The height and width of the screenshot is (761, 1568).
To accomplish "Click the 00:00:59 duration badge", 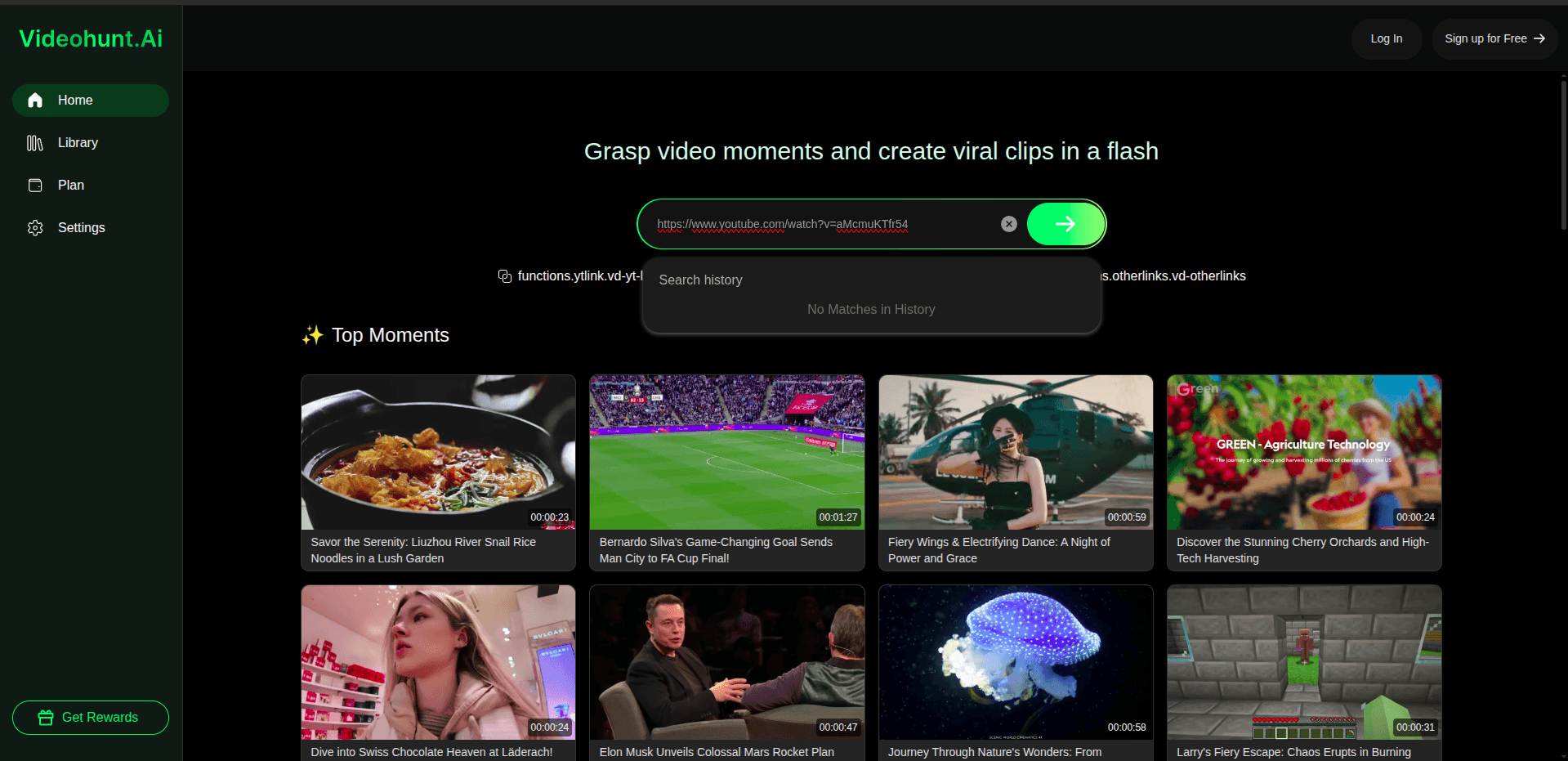I will tap(1127, 517).
